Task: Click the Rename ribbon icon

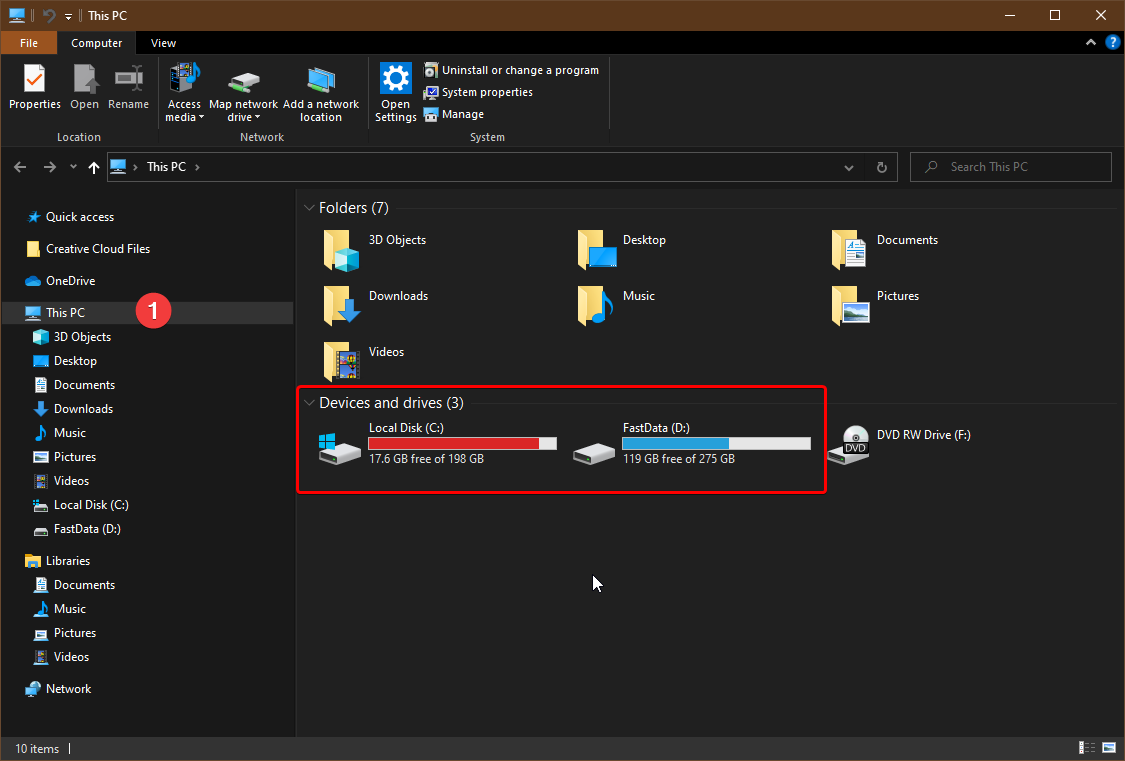Action: [x=128, y=87]
